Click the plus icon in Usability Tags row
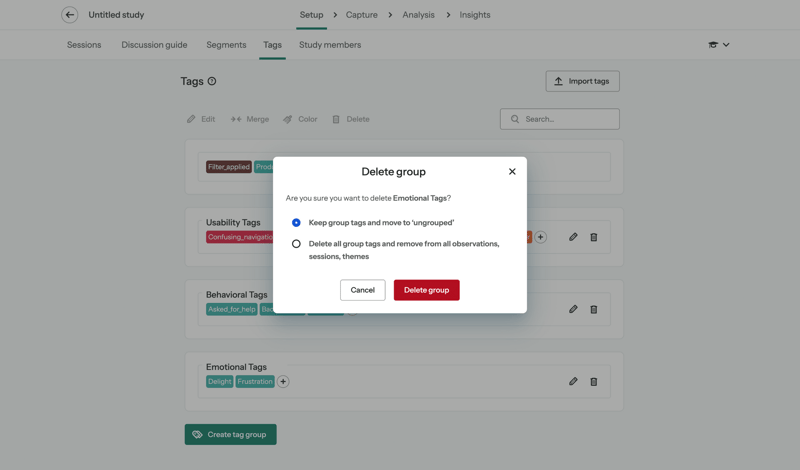Viewport: 800px width, 470px height. pos(540,237)
